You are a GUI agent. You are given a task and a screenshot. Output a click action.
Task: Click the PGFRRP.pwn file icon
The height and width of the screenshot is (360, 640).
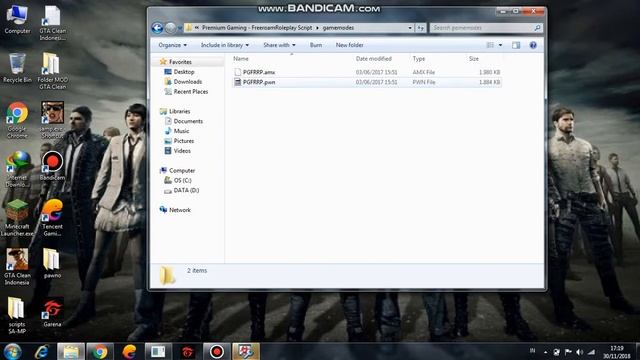238,82
